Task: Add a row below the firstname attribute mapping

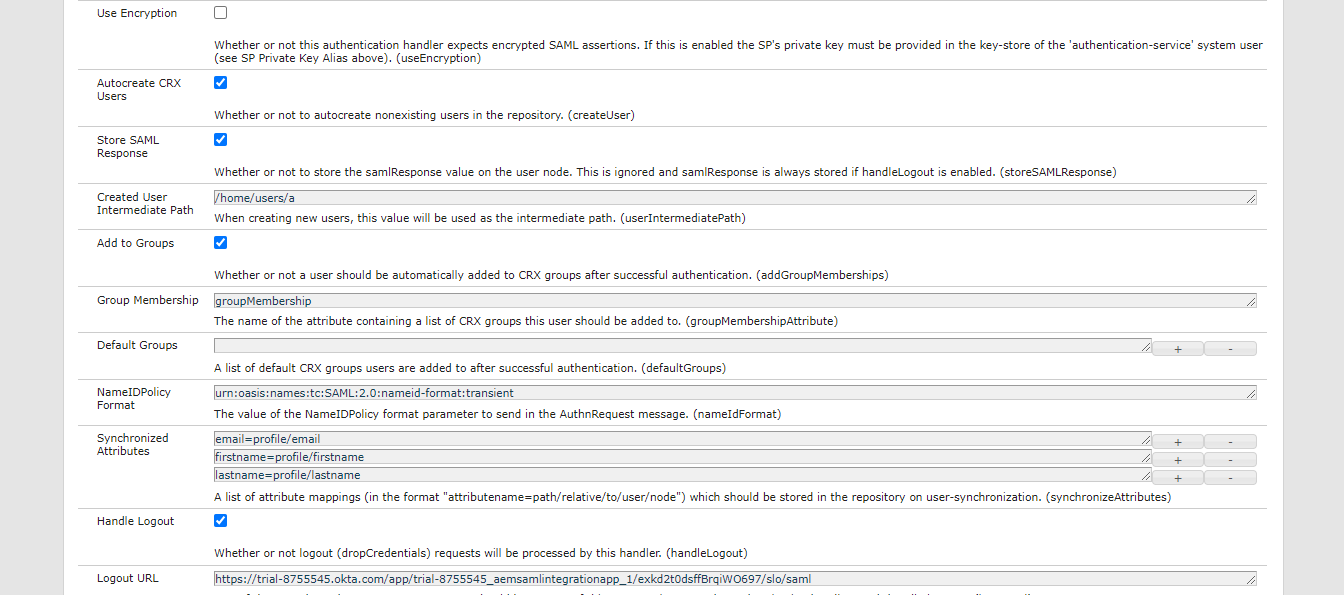Action: pyautogui.click(x=1177, y=458)
